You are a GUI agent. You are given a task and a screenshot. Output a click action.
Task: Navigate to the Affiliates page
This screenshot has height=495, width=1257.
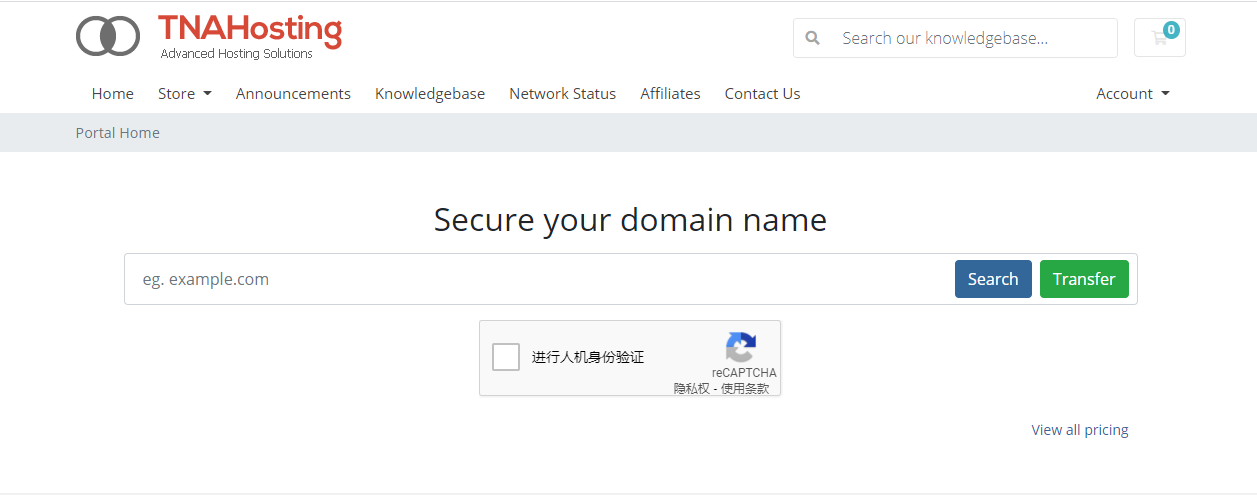670,93
